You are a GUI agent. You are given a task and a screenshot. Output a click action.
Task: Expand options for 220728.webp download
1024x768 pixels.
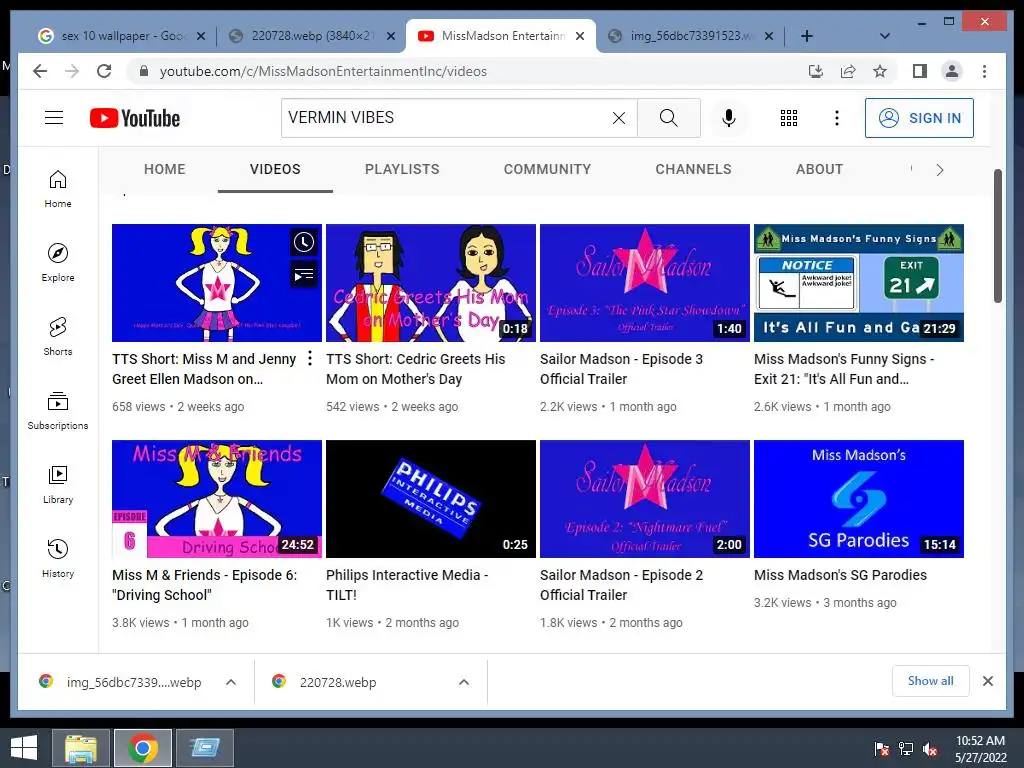[464, 682]
